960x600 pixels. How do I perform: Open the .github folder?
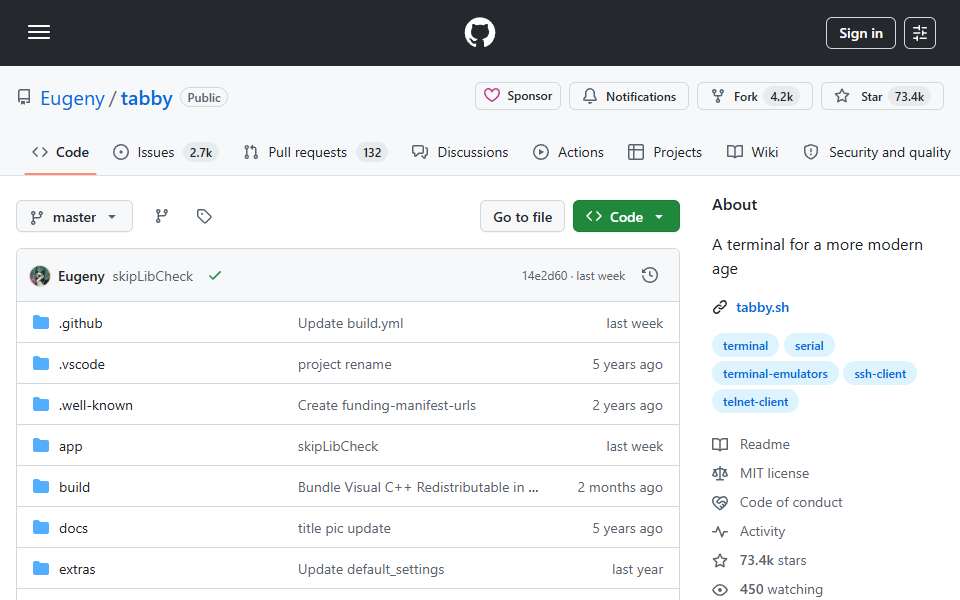[80, 323]
